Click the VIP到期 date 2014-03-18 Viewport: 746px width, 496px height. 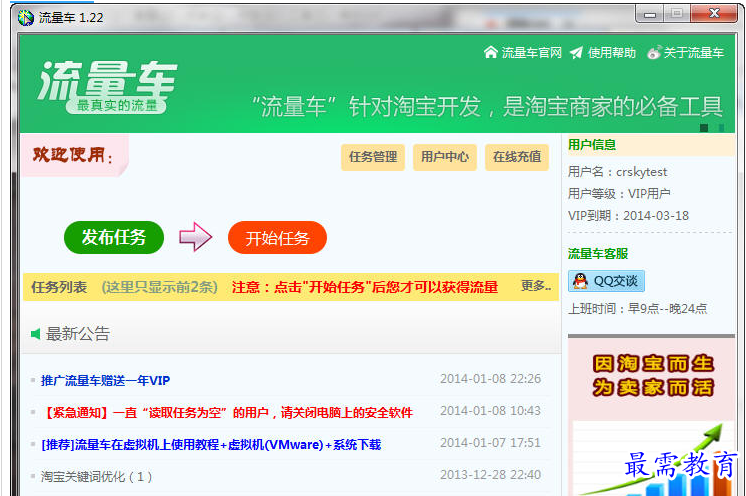point(656,216)
